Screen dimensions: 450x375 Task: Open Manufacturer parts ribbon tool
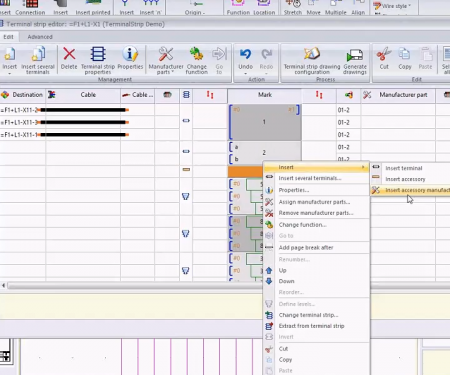coord(166,60)
